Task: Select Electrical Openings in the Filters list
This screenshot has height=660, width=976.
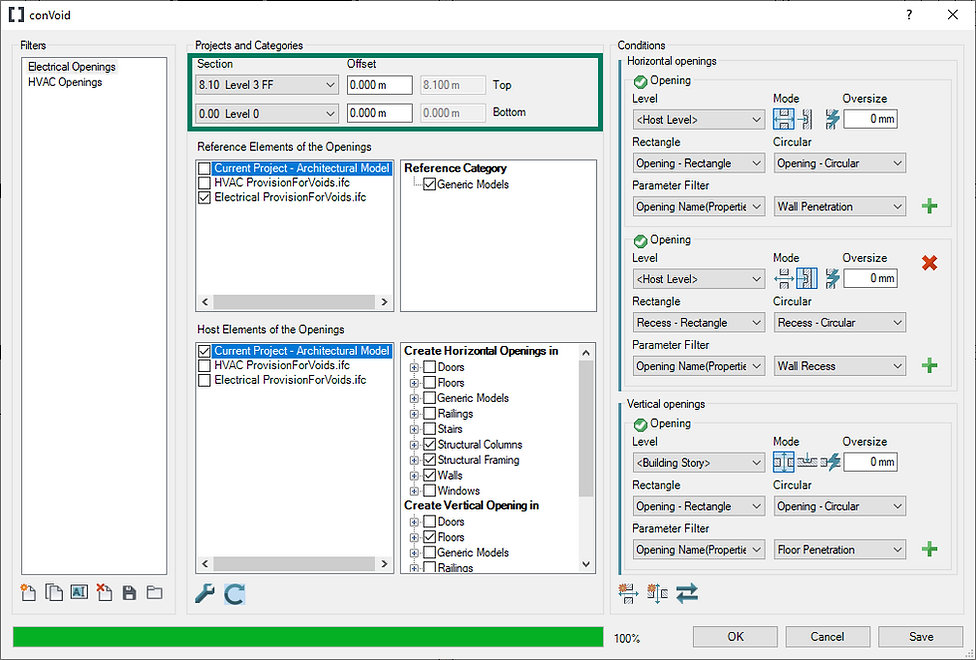Action: tap(72, 67)
